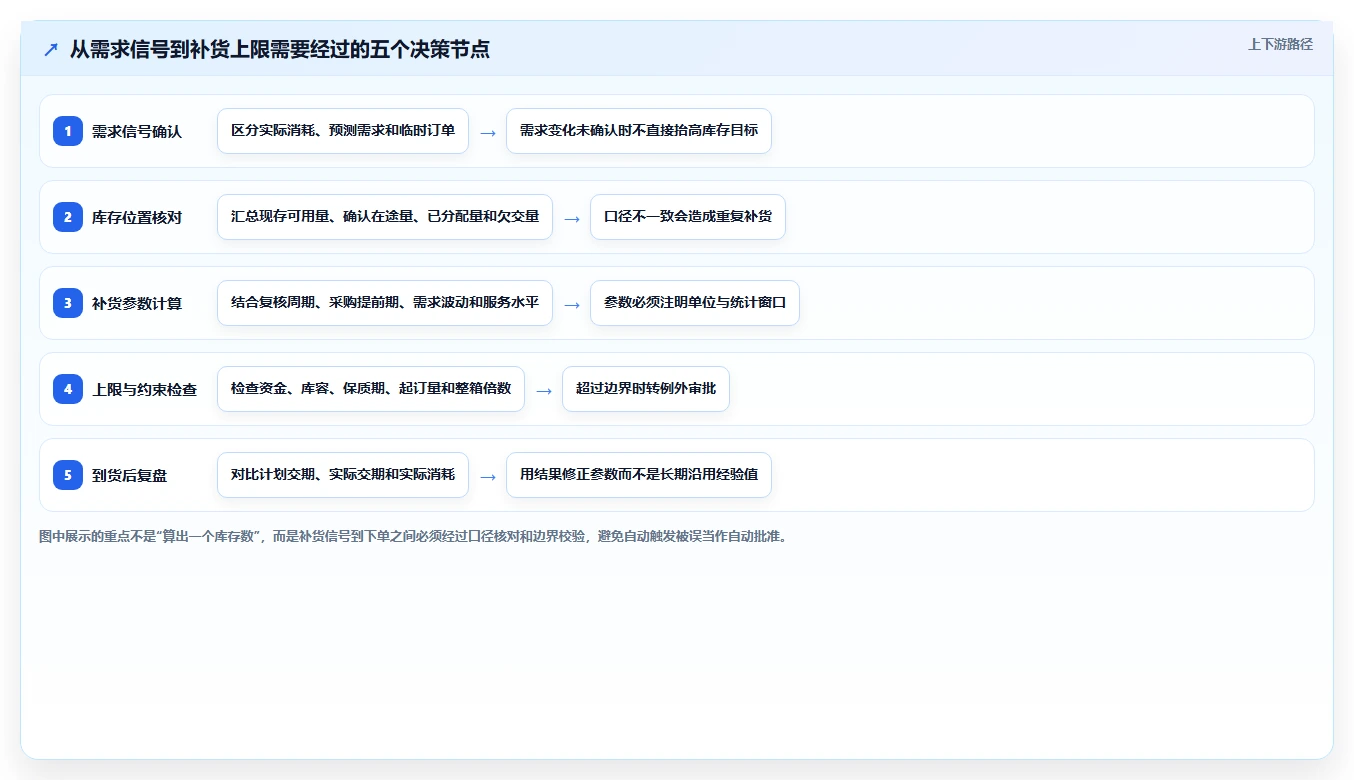The width and height of the screenshot is (1354, 780).
Task: Click the diagonal arrow icon beside the title
Action: tap(51, 49)
